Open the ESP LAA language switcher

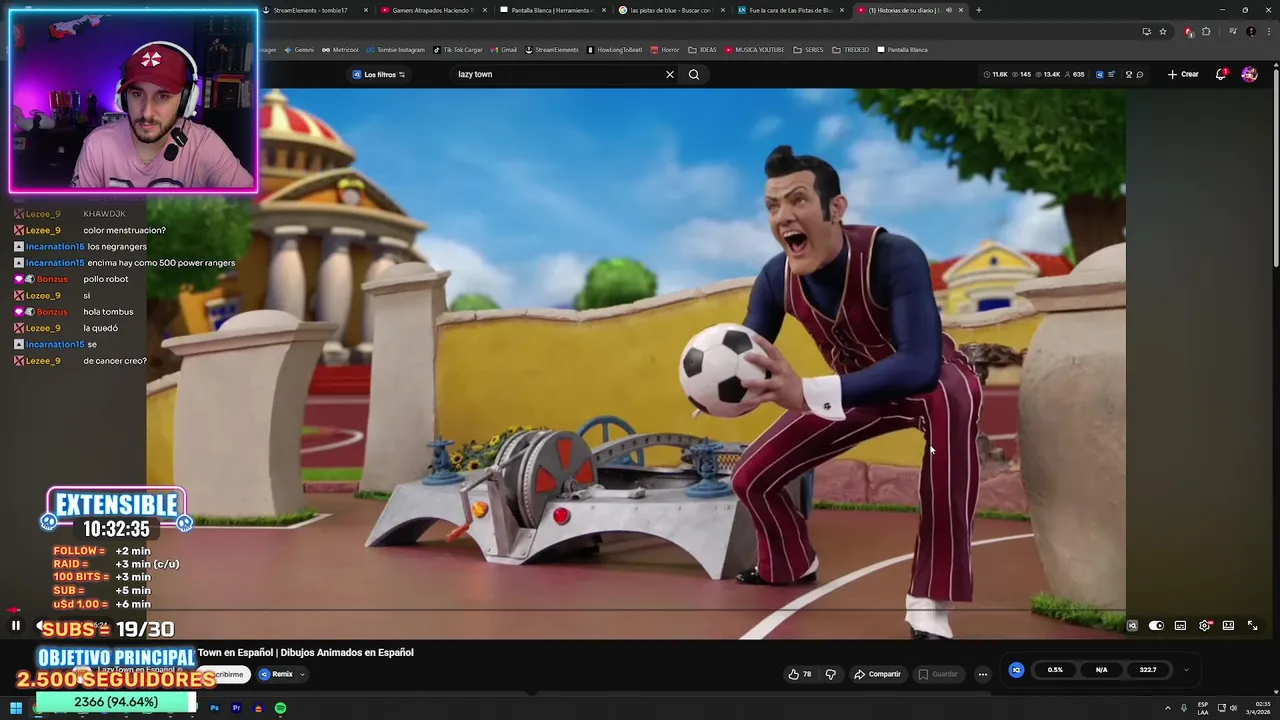click(1203, 708)
